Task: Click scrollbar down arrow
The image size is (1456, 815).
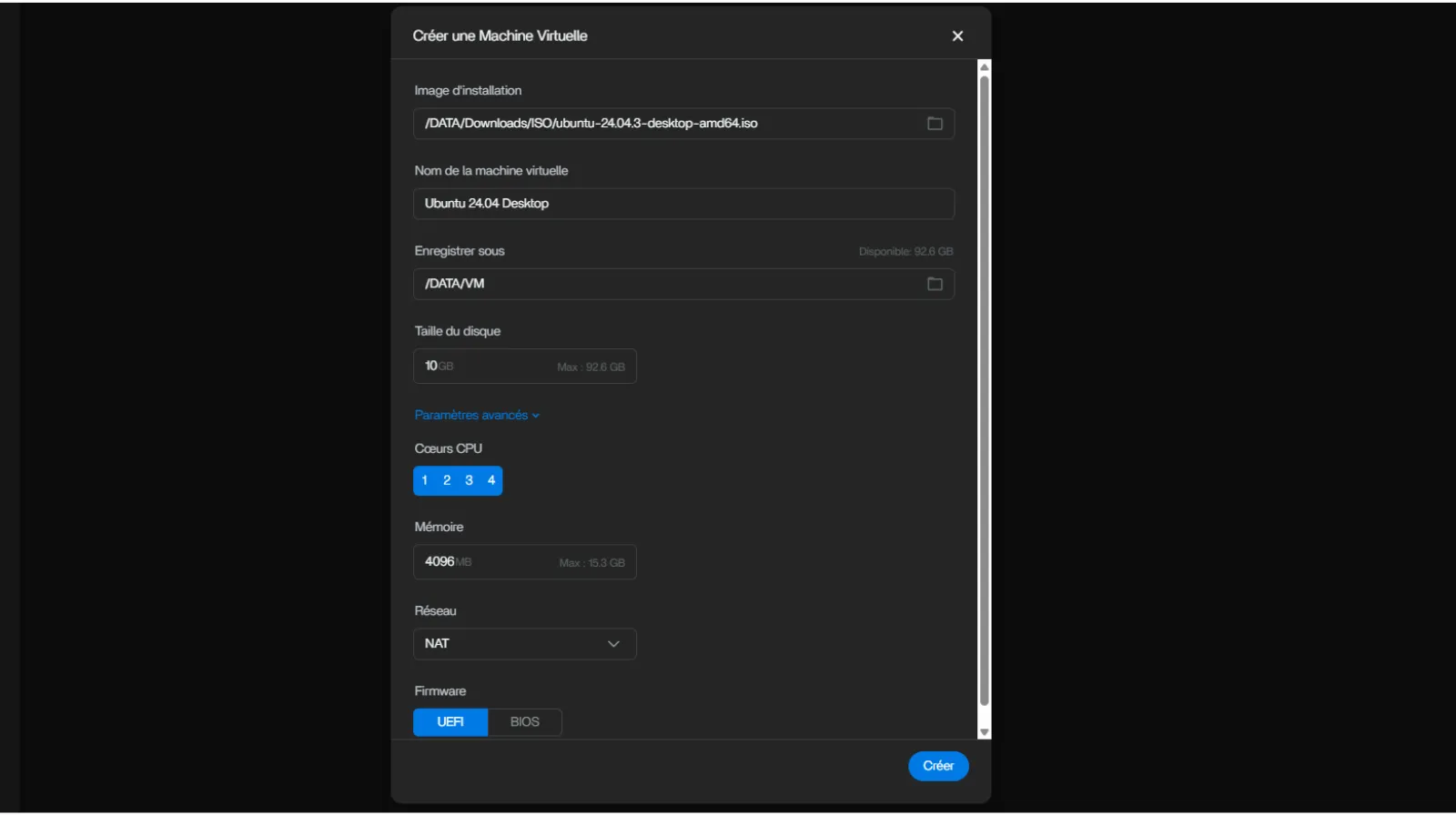Action: 984,732
